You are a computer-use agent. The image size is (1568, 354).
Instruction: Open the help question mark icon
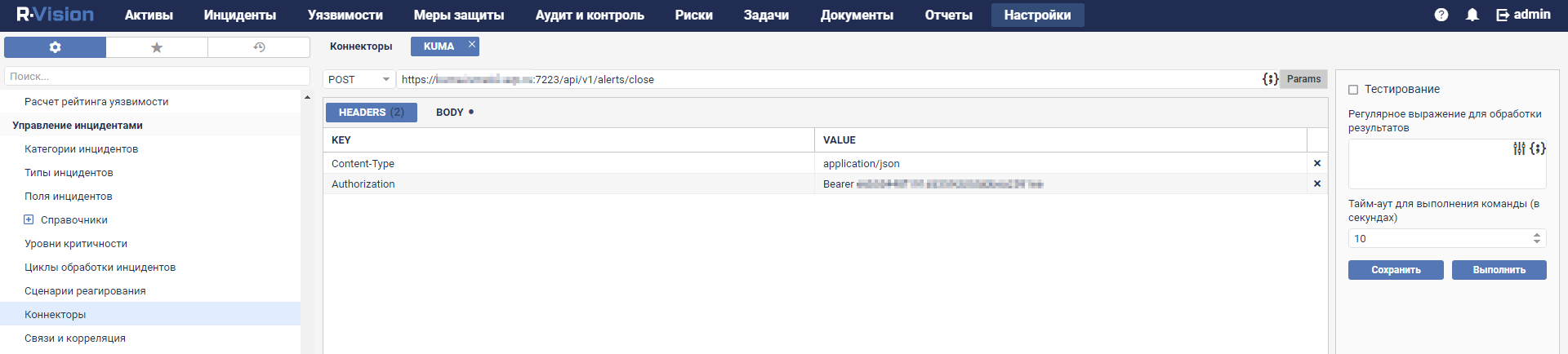point(1441,15)
